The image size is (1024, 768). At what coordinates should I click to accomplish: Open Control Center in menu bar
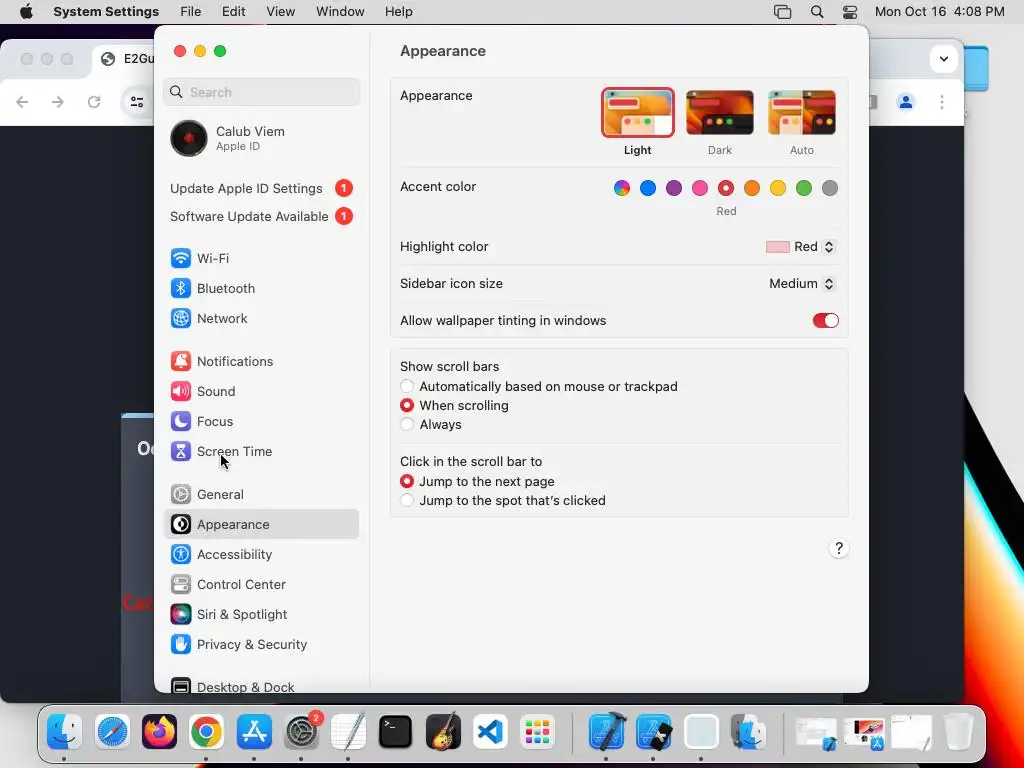[x=850, y=12]
